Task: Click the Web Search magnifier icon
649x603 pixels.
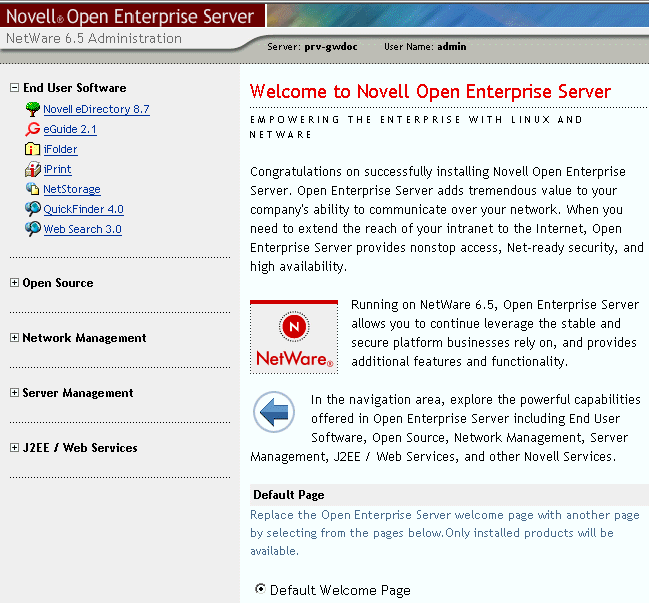Action: tap(33, 229)
